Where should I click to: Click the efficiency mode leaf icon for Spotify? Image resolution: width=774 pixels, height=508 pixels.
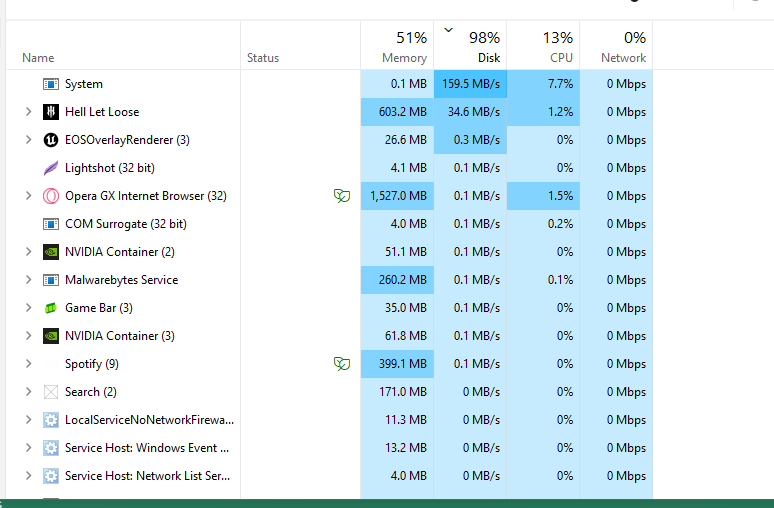tap(342, 364)
